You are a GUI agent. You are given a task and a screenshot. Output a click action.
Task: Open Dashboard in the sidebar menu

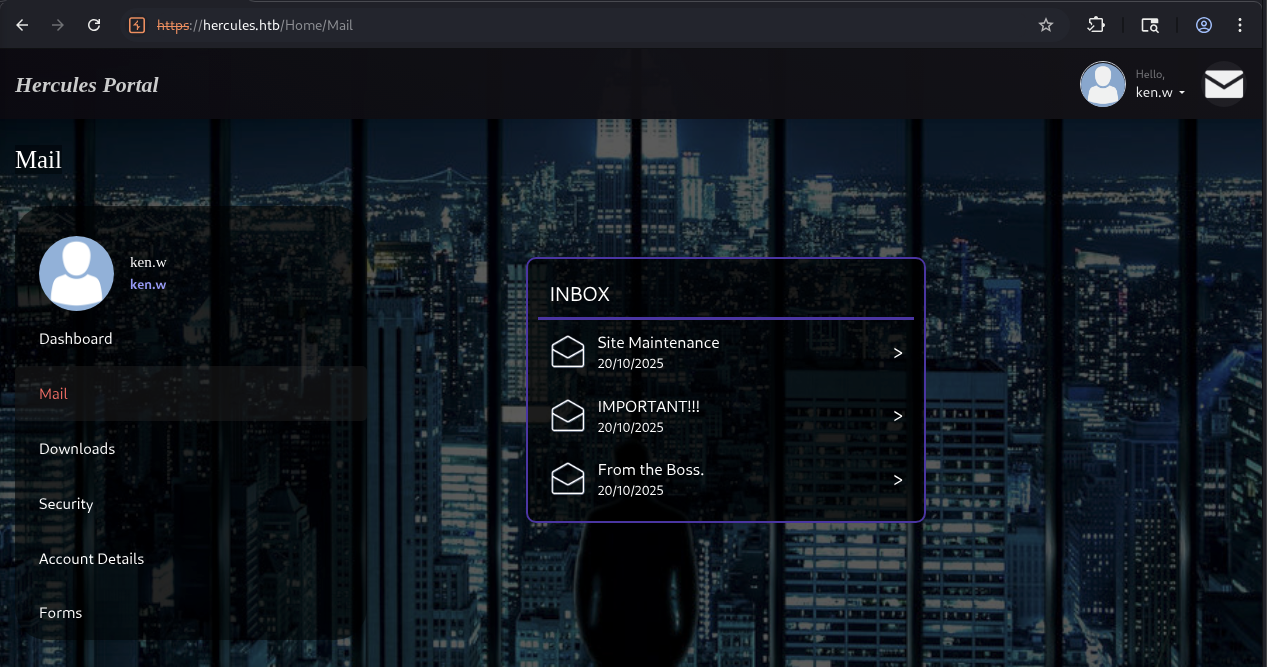76,339
